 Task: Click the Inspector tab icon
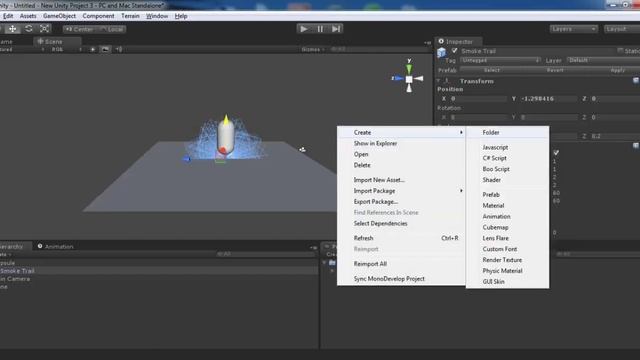[441, 41]
